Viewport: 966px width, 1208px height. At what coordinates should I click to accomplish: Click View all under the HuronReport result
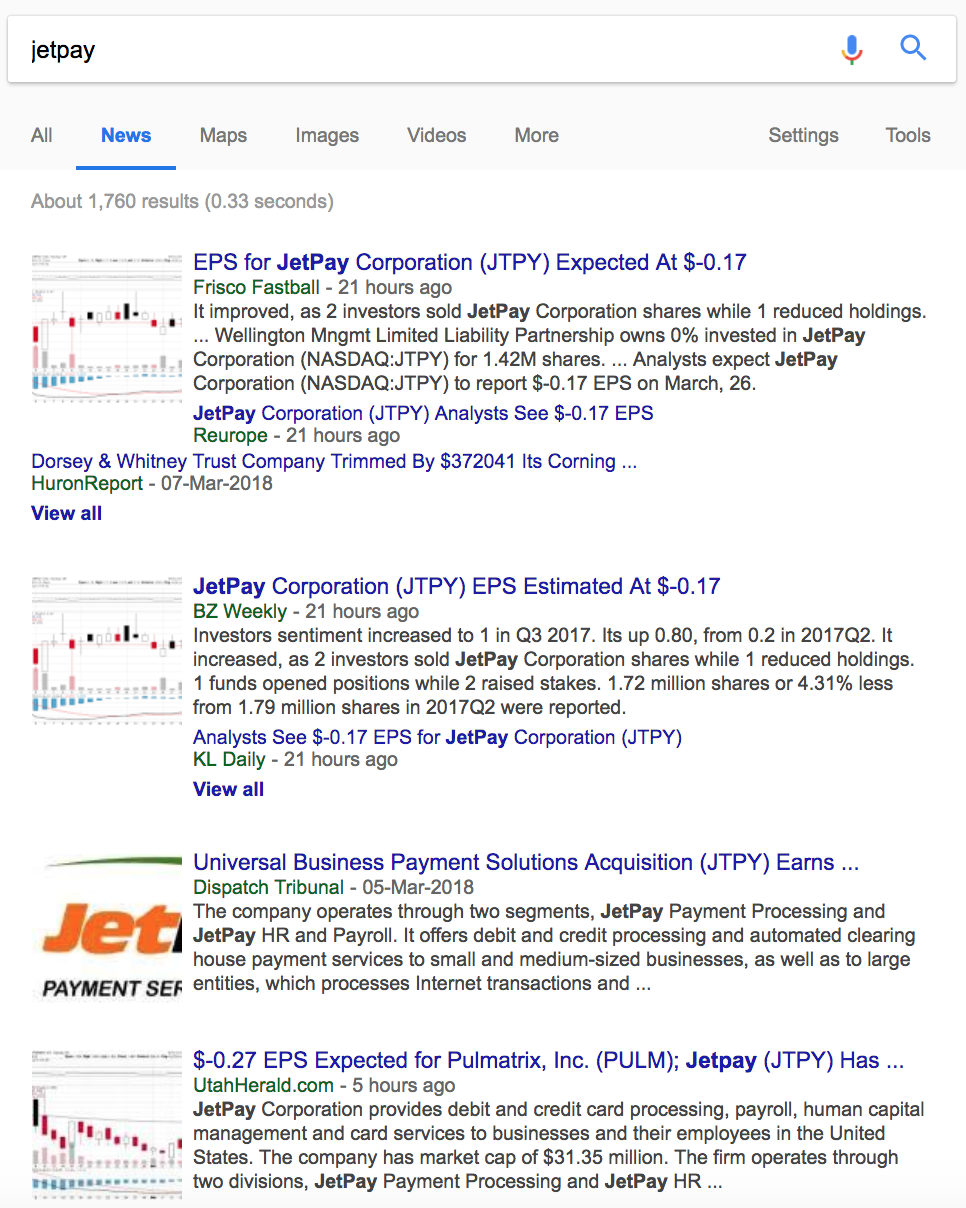66,513
